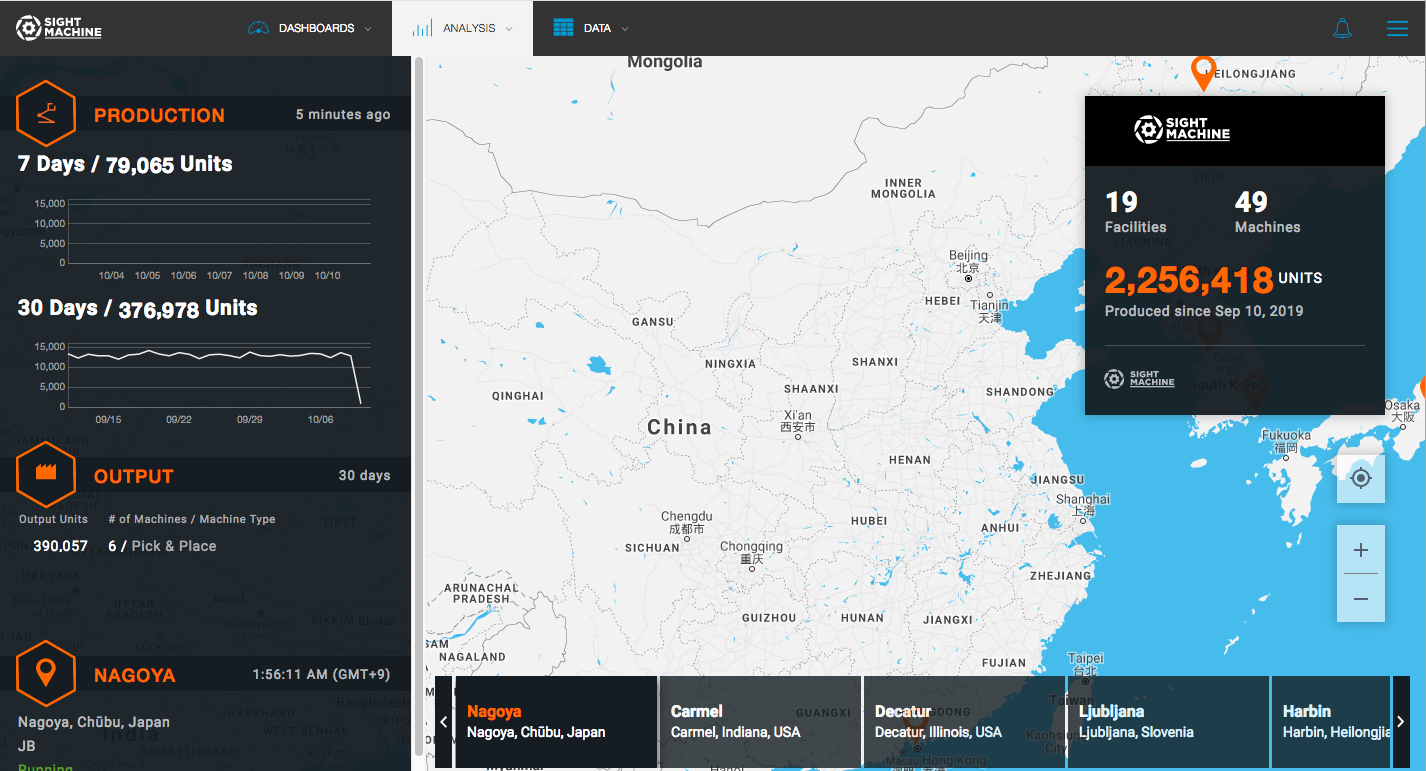Image resolution: width=1426 pixels, height=771 pixels.
Task: Expand the Data dropdown chevron
Action: pyautogui.click(x=625, y=29)
